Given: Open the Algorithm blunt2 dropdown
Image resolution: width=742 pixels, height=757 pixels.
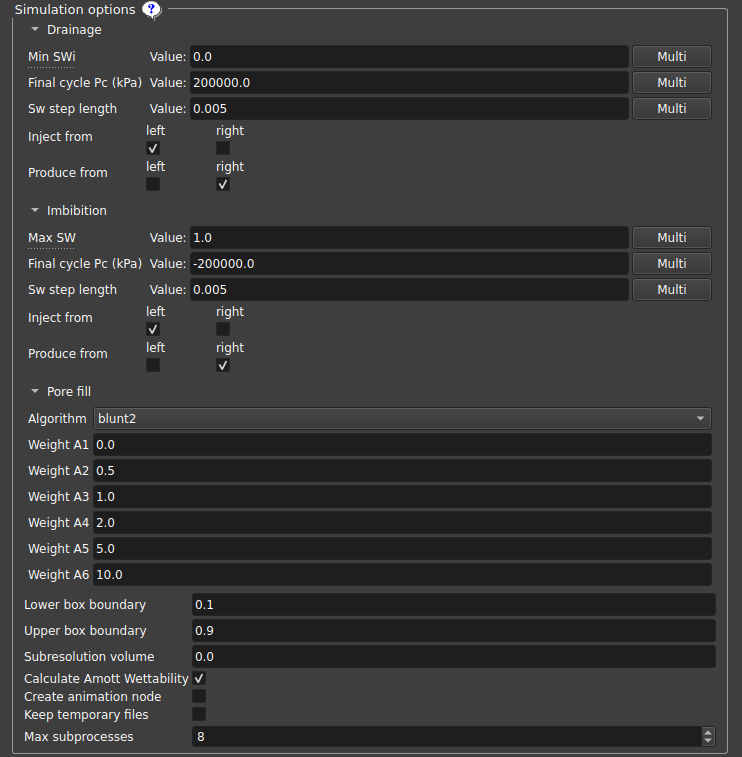Looking at the screenshot, I should pyautogui.click(x=402, y=418).
